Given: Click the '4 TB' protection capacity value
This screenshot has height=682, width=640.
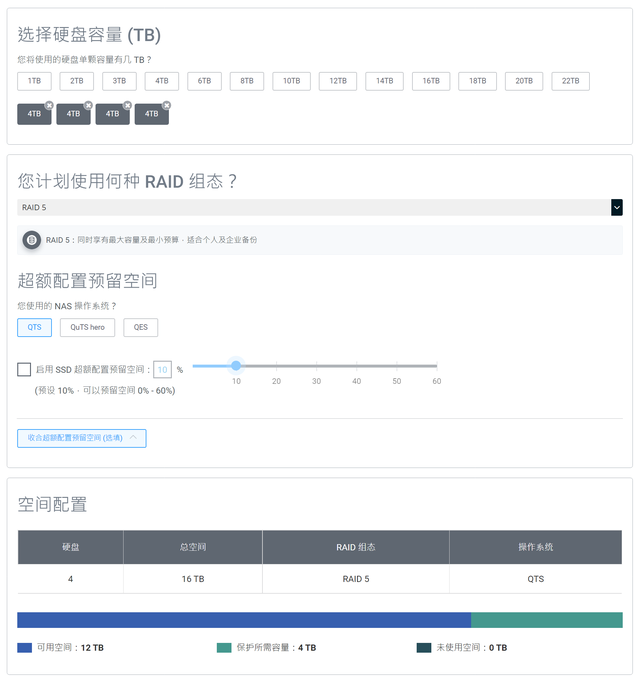Looking at the screenshot, I should tap(307, 648).
